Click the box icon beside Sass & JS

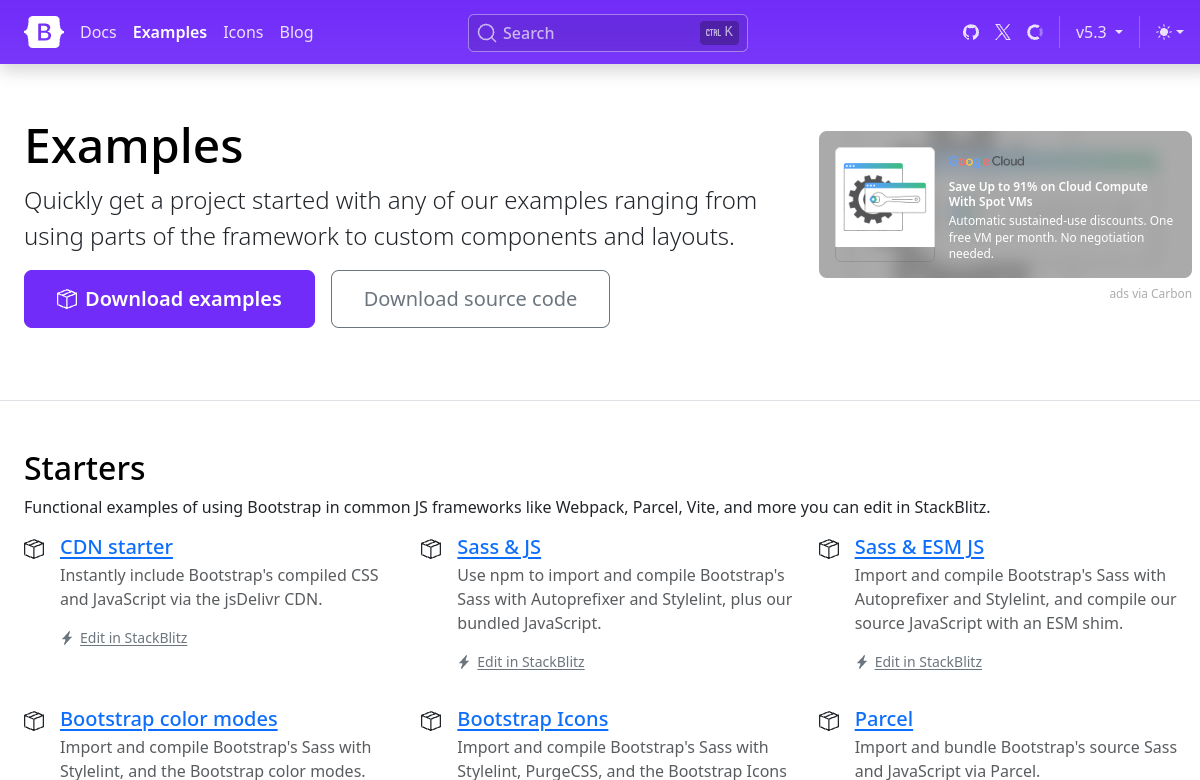(x=431, y=549)
